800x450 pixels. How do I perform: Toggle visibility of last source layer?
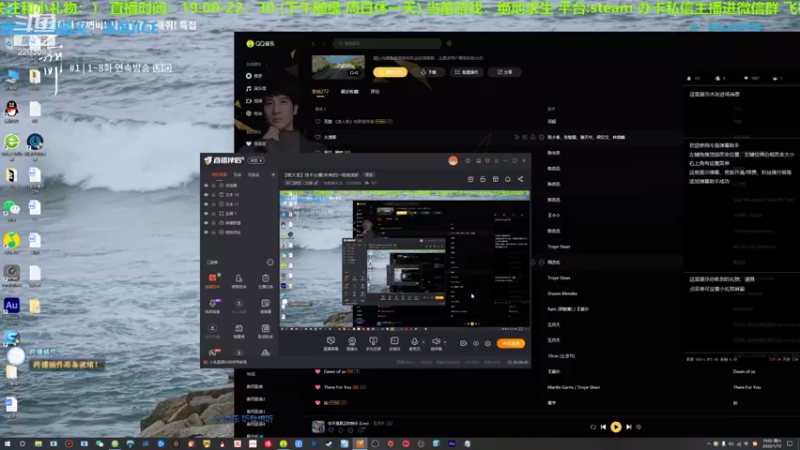pos(206,232)
